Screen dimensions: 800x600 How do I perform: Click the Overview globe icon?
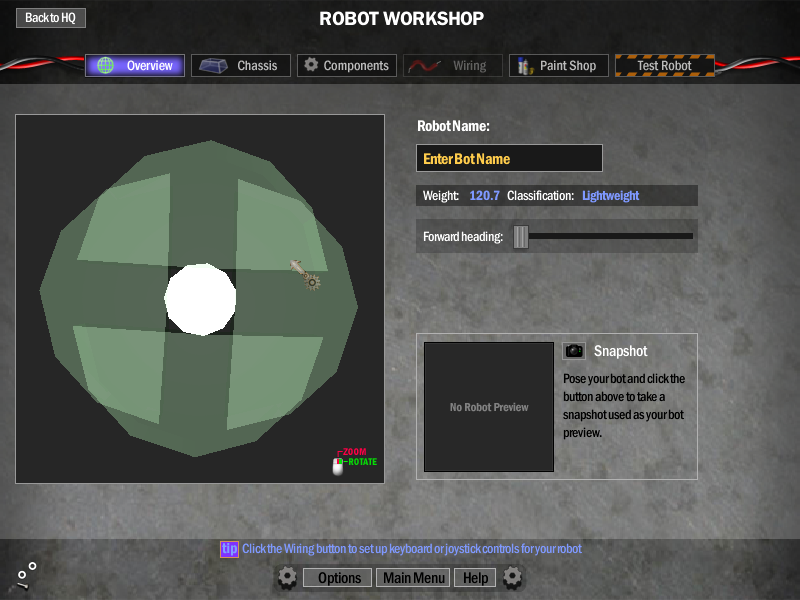tap(106, 65)
